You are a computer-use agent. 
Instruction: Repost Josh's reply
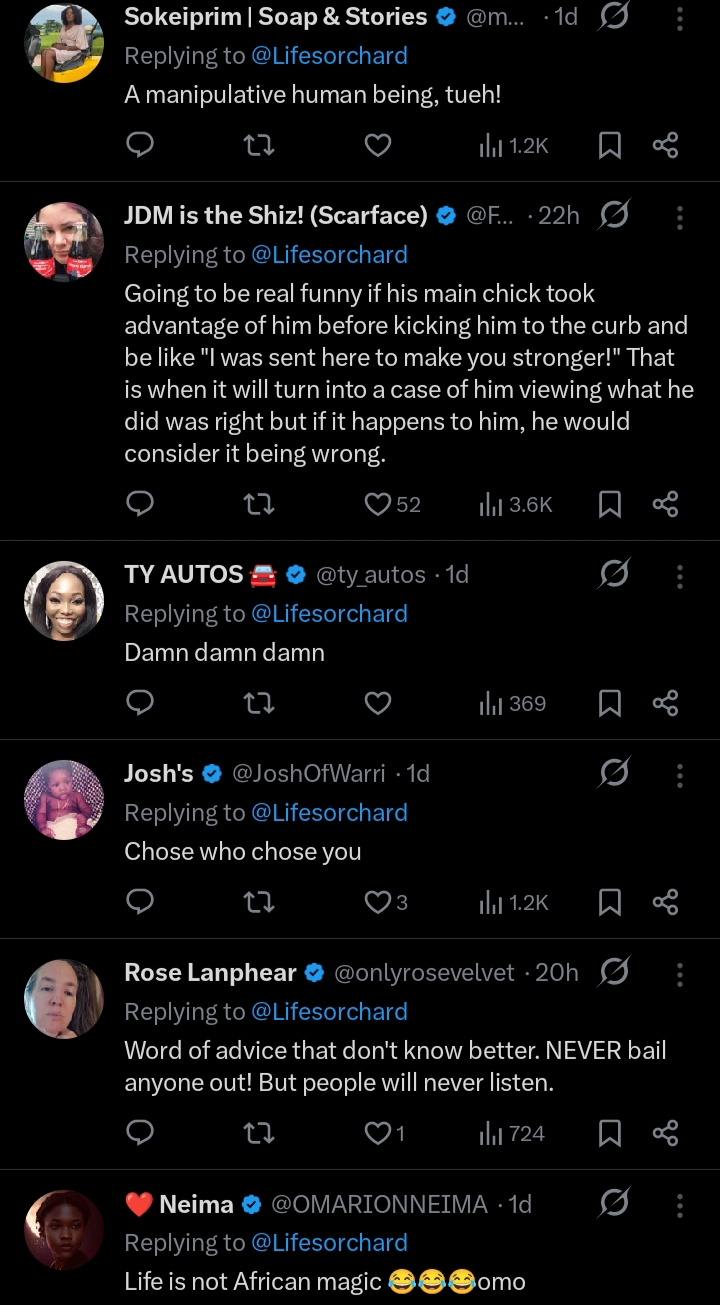click(259, 902)
